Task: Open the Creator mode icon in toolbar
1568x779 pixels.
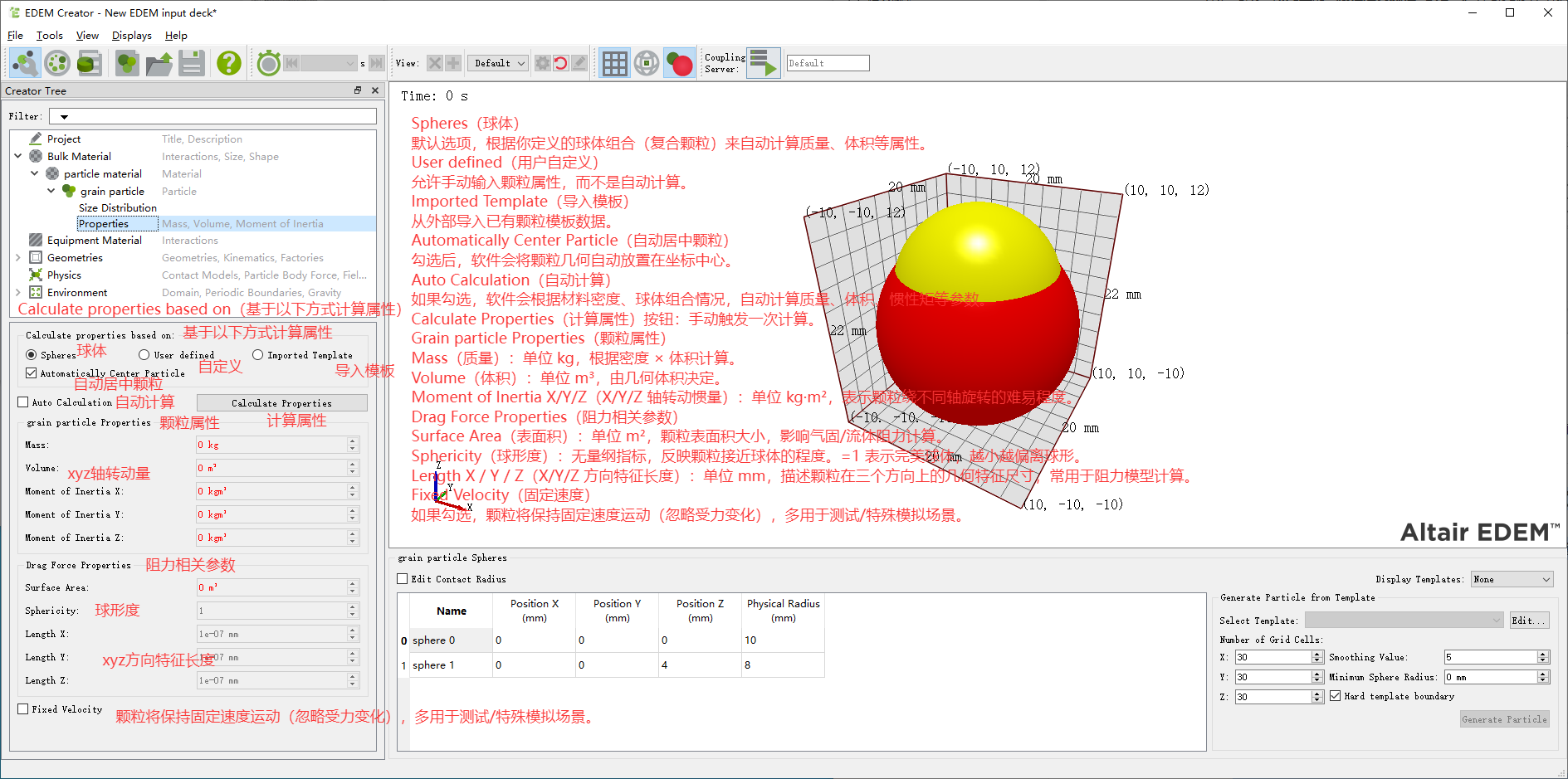Action: pos(25,63)
